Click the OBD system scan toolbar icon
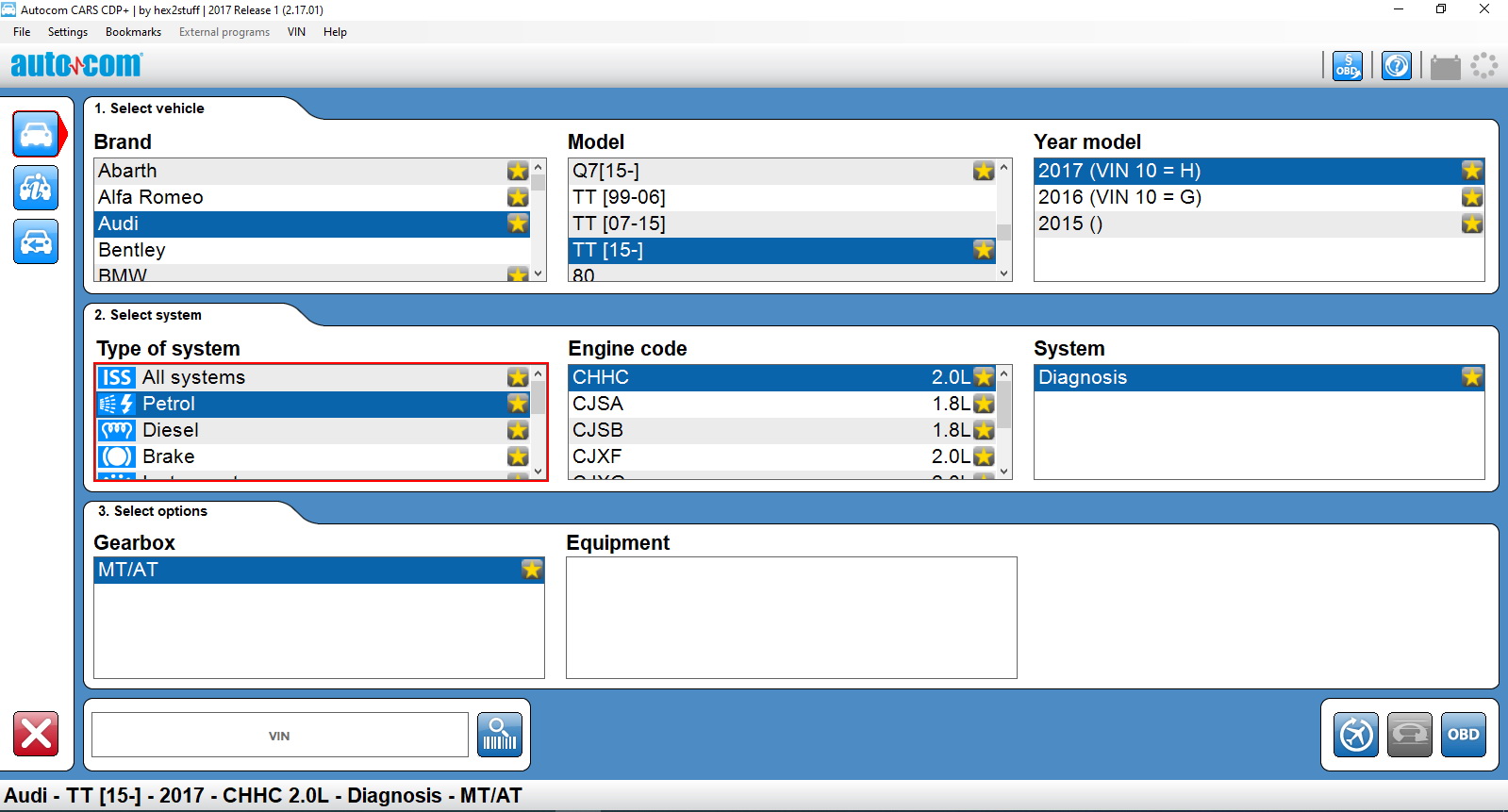1508x812 pixels. pyautogui.click(x=1347, y=66)
